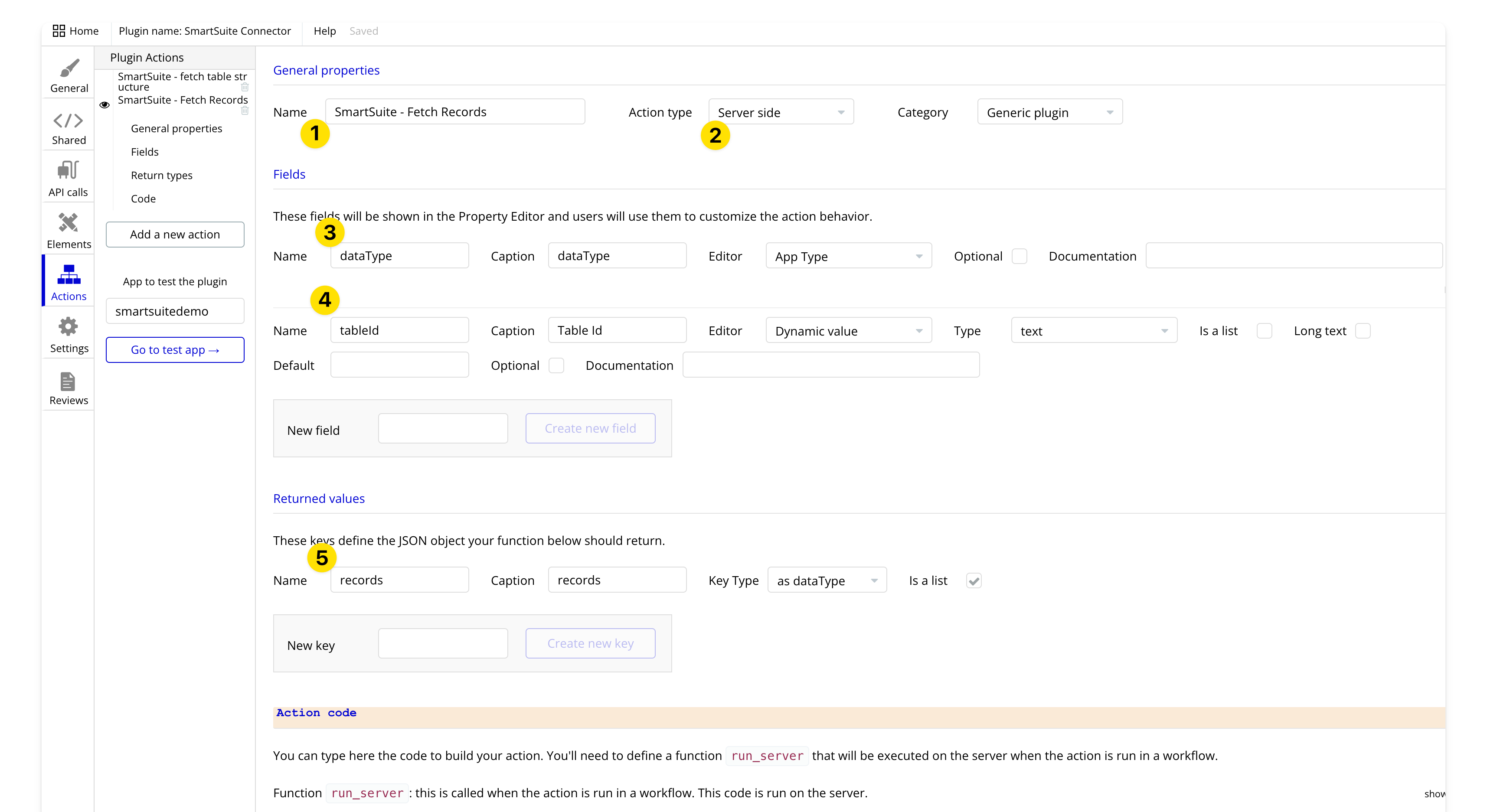Click the Settings gear icon
This screenshot has width=1487, height=812.
pyautogui.click(x=68, y=326)
